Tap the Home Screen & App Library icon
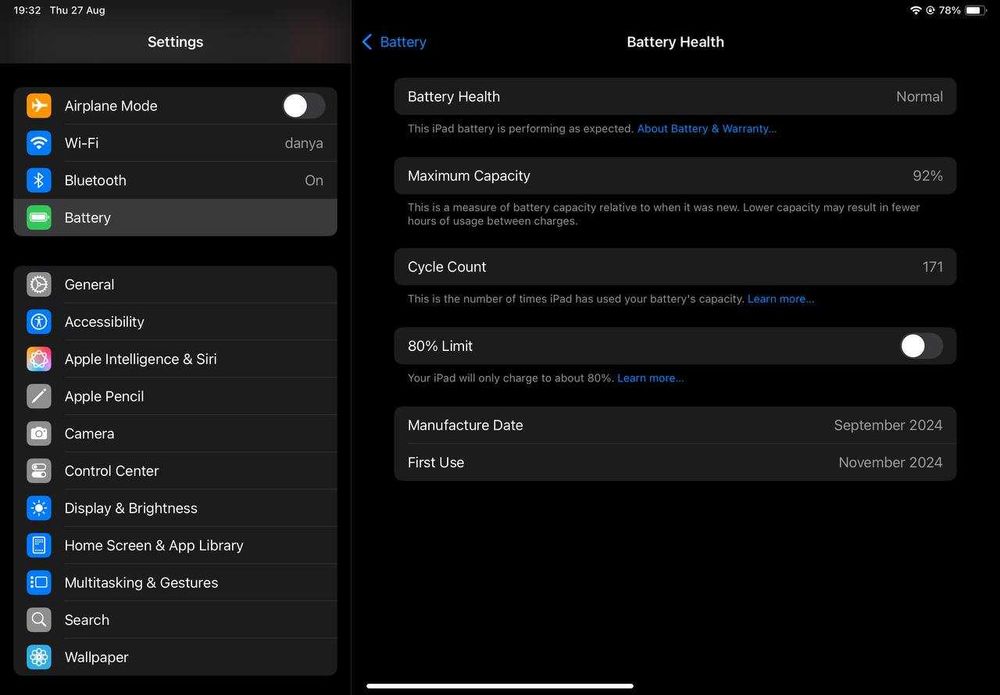 tap(39, 546)
